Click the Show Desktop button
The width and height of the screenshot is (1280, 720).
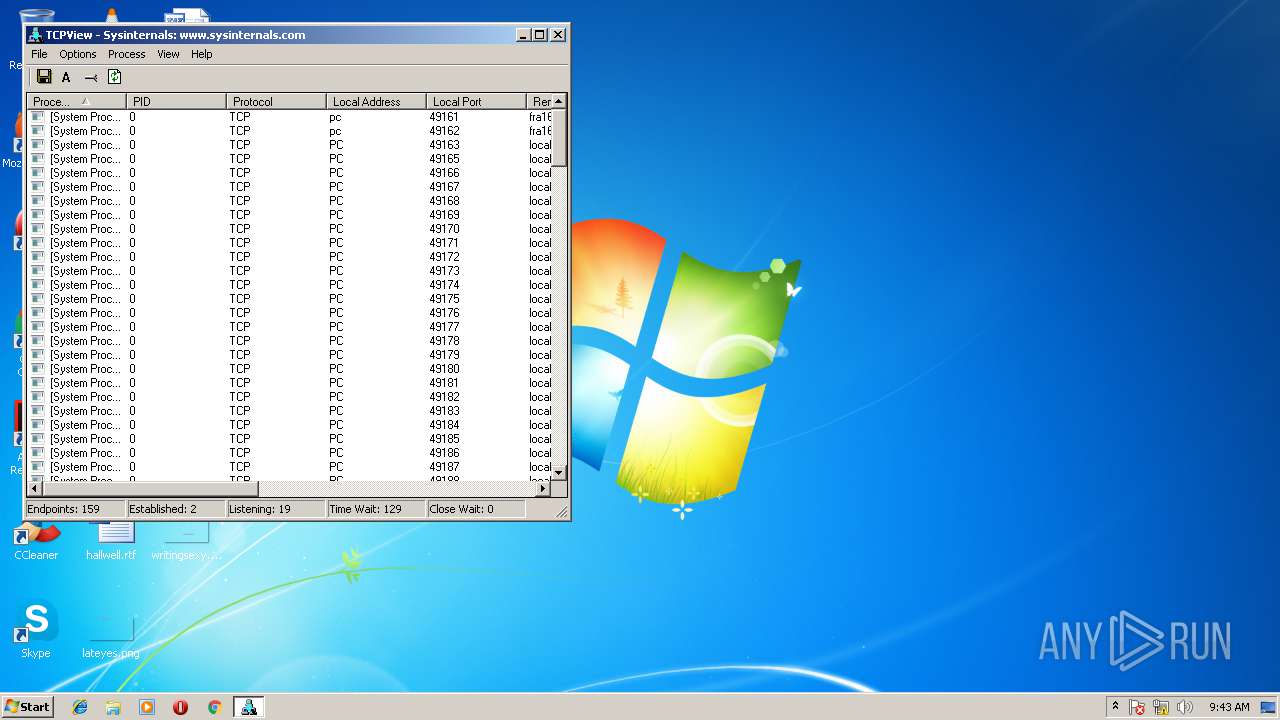1270,707
